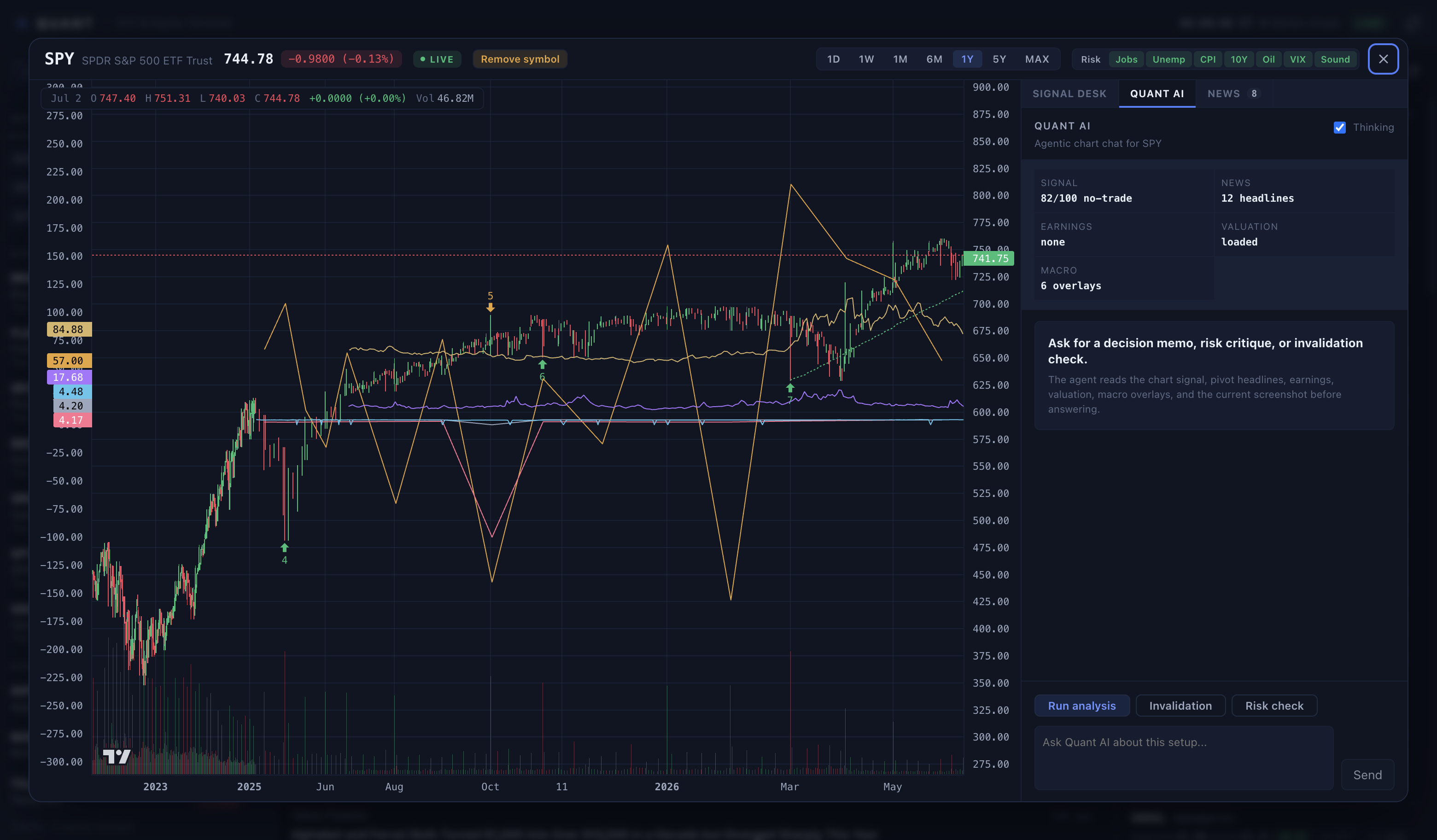Click the SIGNAL 82/100 no-trade card
Screen dimensions: 1437x840
click(x=1124, y=191)
